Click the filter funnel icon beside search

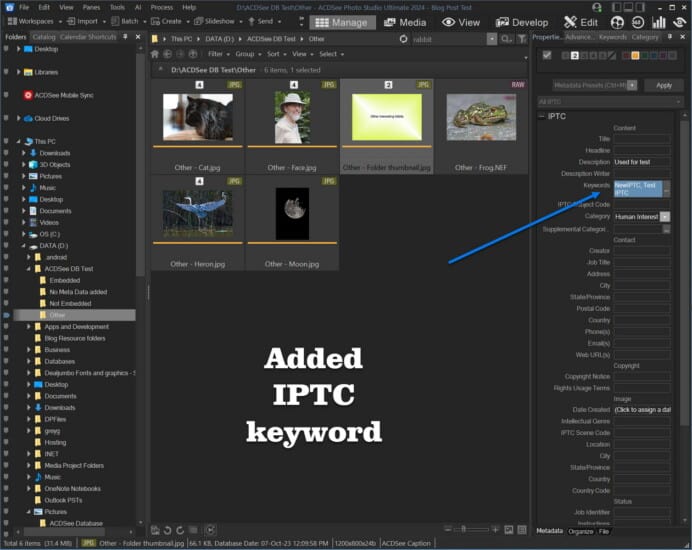click(523, 38)
